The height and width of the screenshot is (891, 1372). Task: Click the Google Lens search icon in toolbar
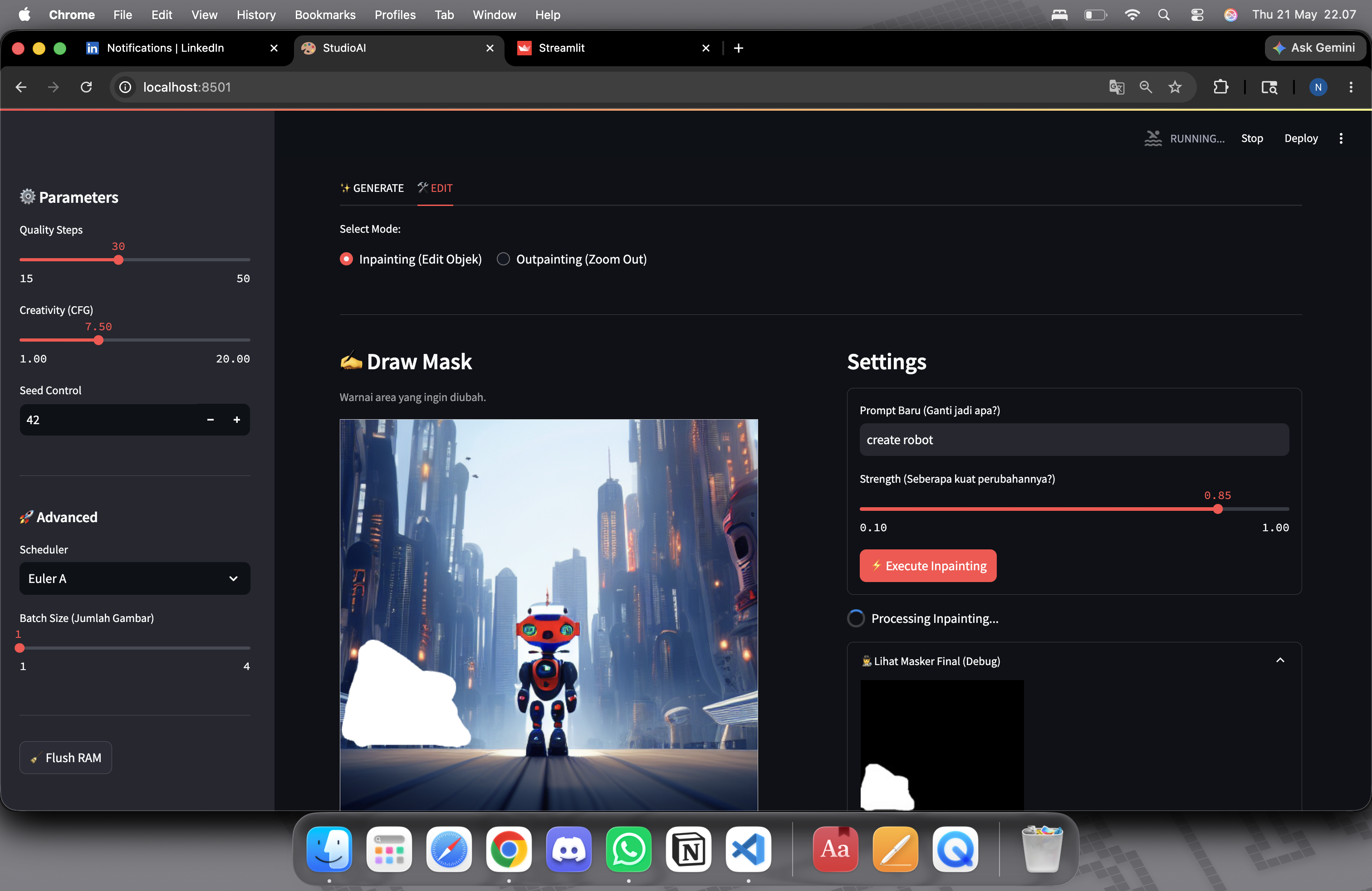pos(1269,87)
